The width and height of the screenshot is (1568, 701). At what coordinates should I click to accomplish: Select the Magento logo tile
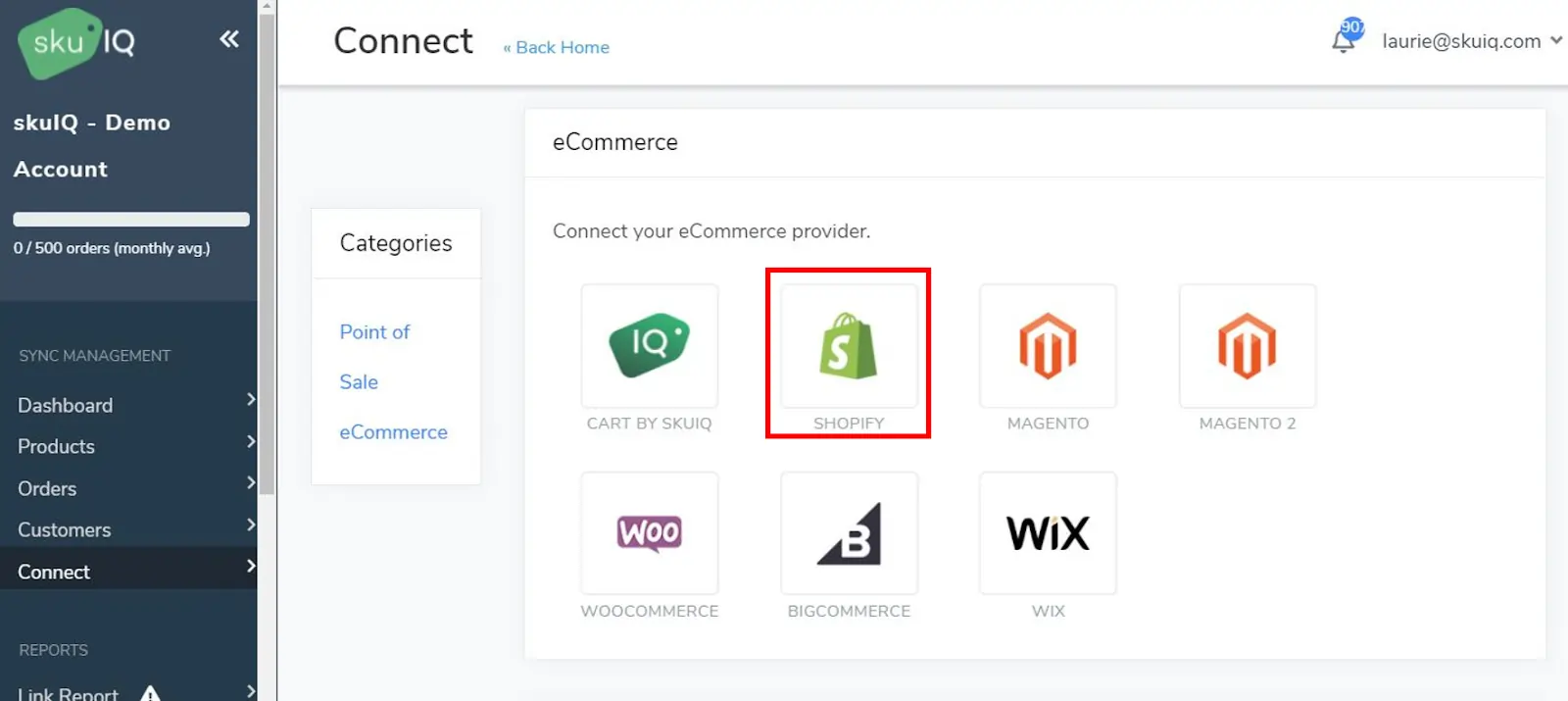coord(1048,346)
